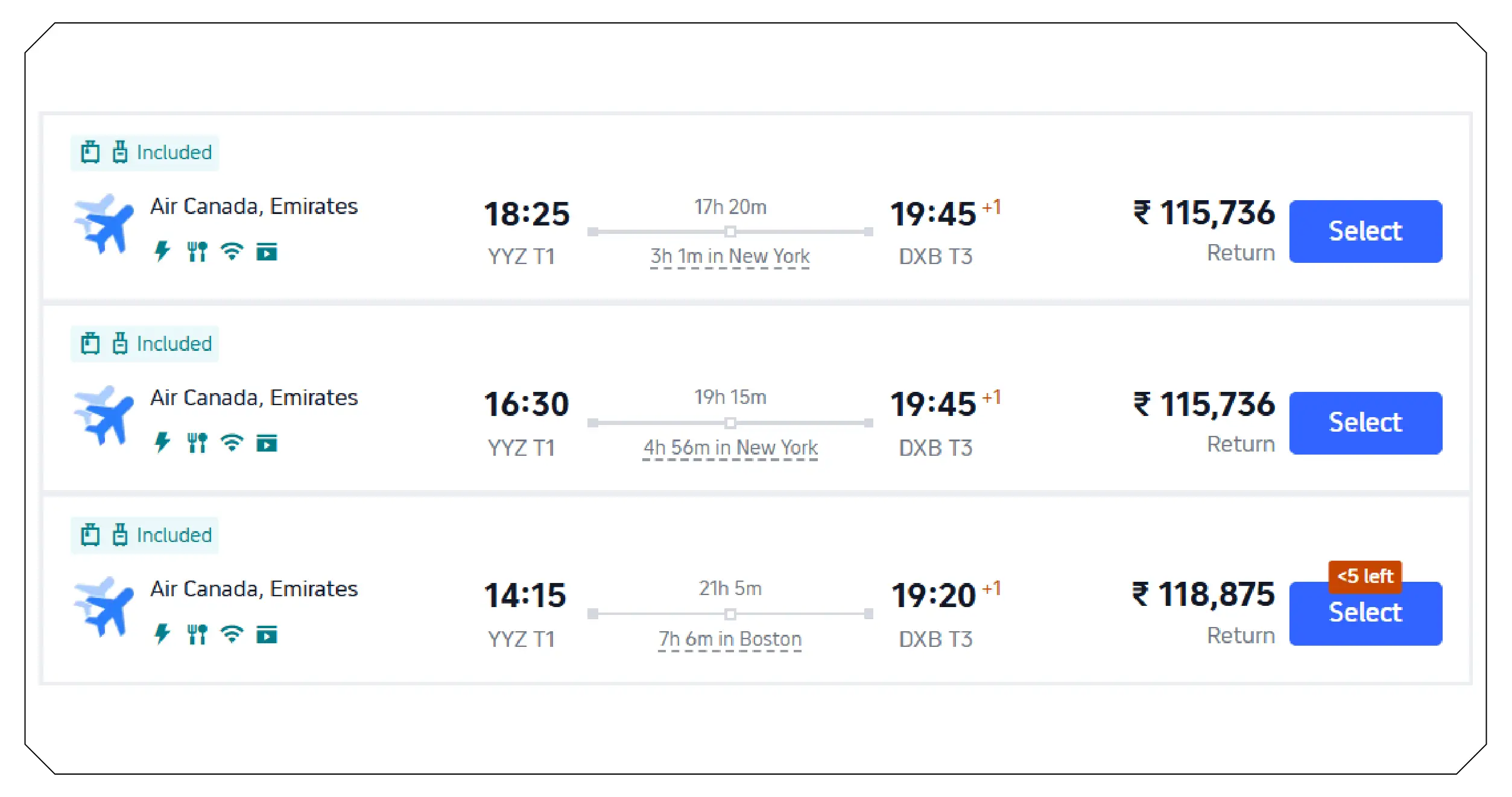
Task: Select the 18:25 flight for ₹115,736
Action: pyautogui.click(x=1365, y=230)
